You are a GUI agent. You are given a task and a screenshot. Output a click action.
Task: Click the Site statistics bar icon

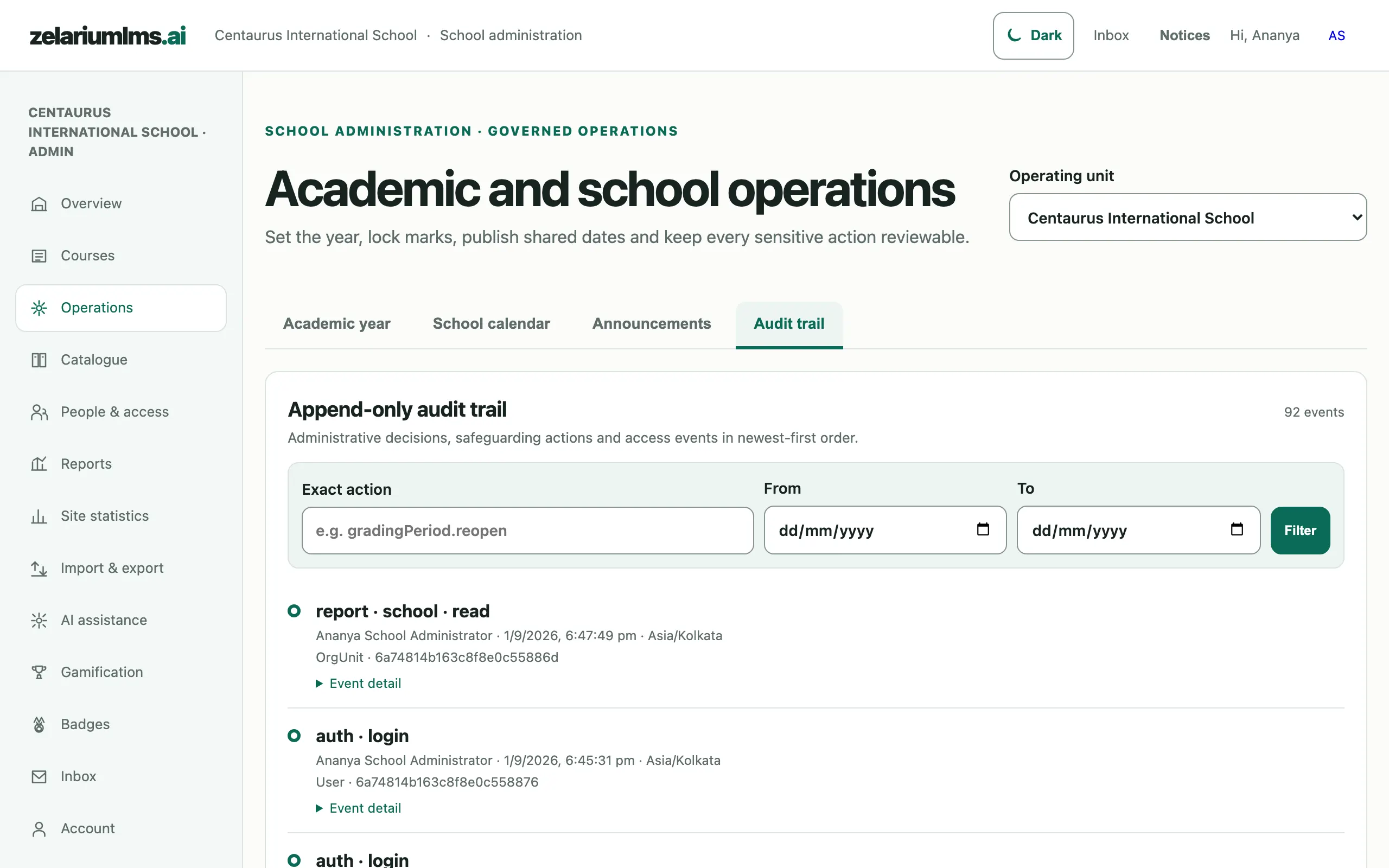point(39,516)
